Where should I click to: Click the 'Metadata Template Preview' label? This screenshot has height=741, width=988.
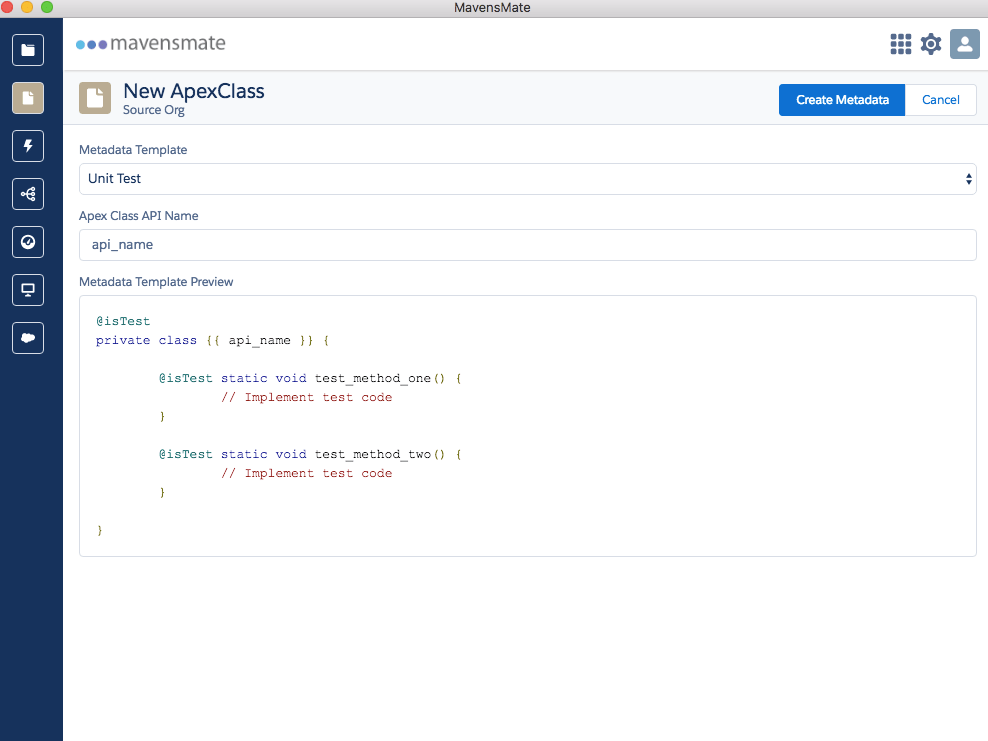(x=156, y=282)
